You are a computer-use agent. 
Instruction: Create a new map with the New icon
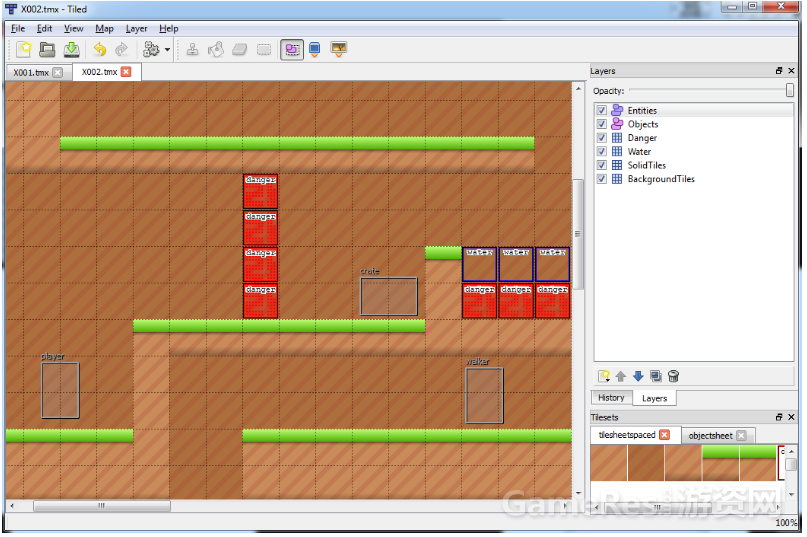coord(24,49)
